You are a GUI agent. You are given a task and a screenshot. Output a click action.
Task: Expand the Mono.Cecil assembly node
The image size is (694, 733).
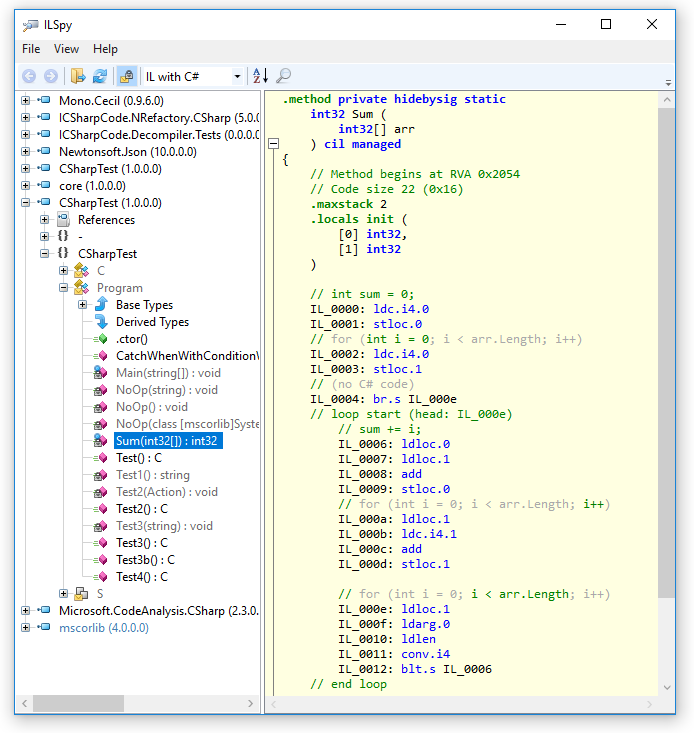click(x=26, y=100)
